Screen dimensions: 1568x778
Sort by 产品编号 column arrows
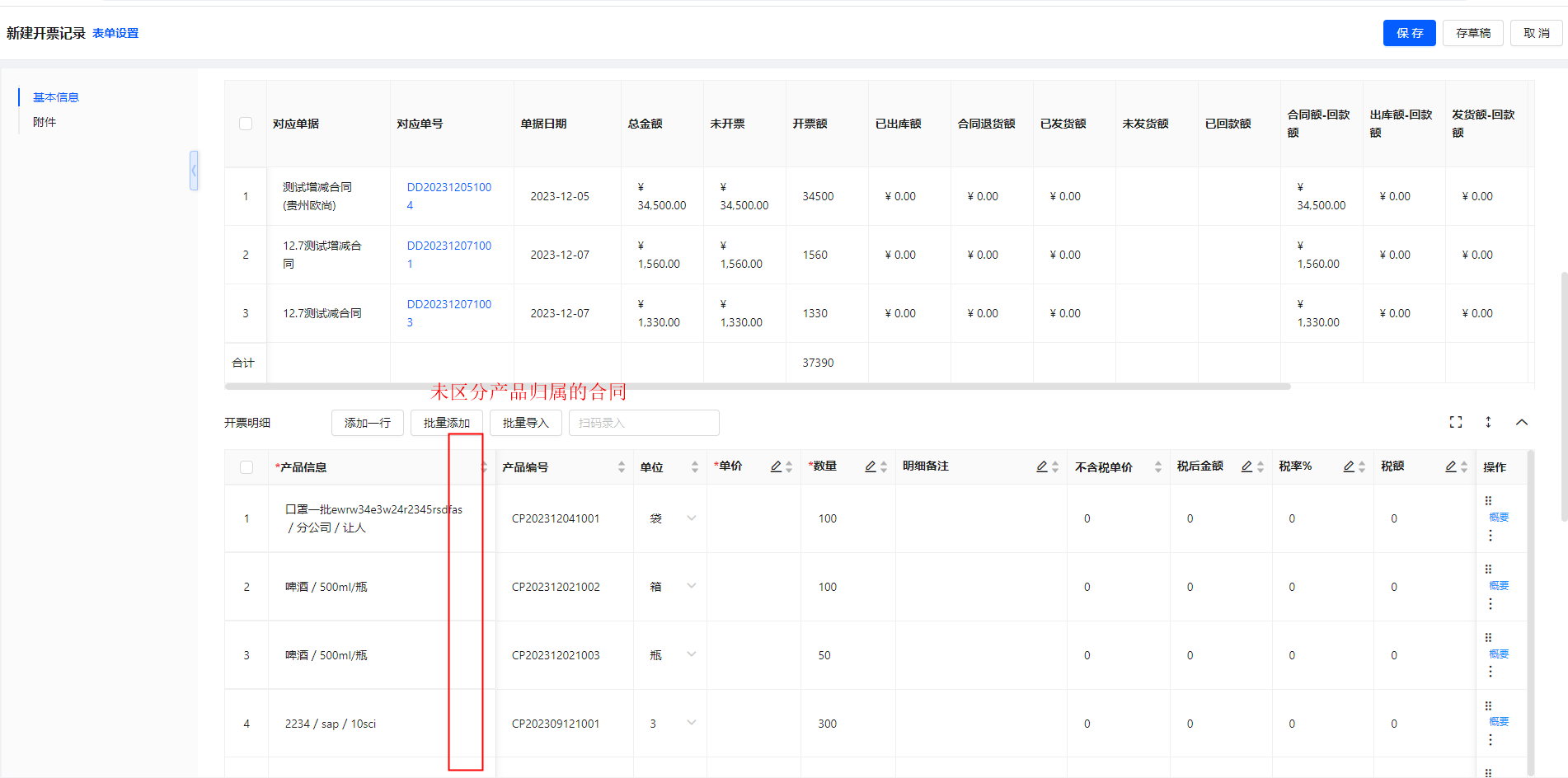pyautogui.click(x=622, y=467)
